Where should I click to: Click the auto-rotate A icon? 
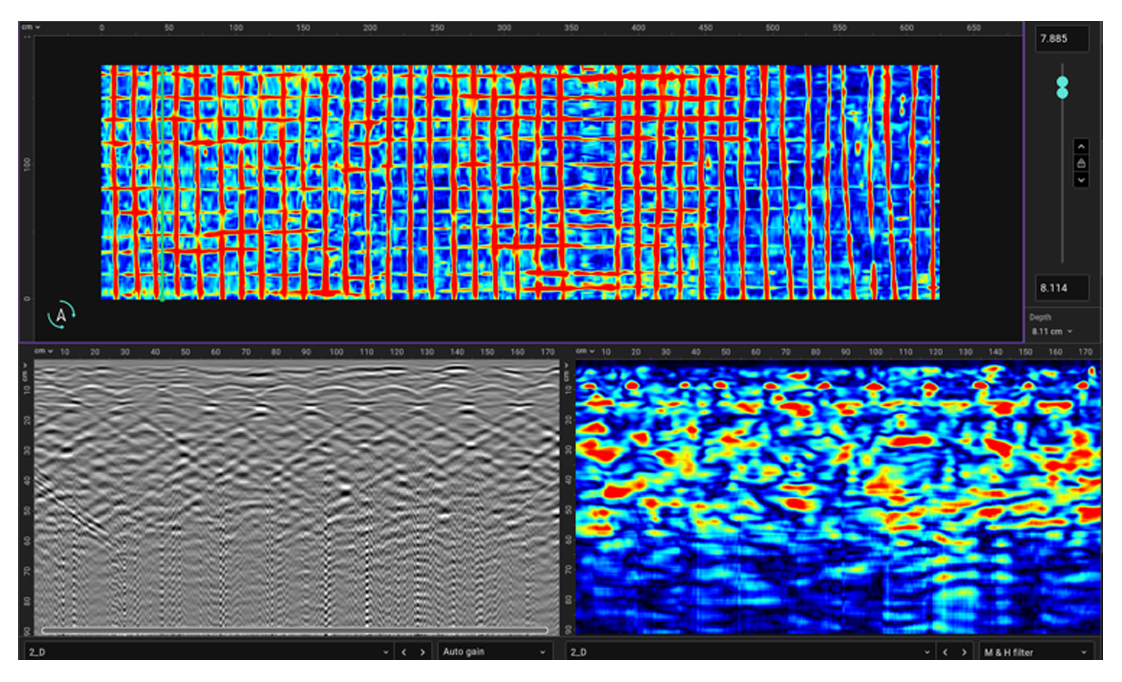click(x=61, y=314)
